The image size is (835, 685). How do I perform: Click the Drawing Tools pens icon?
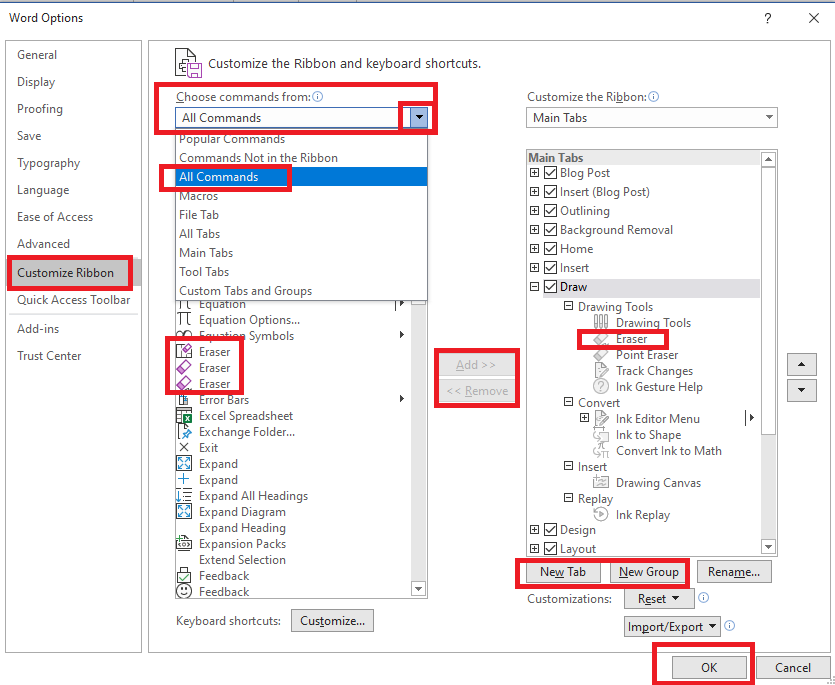pos(601,322)
